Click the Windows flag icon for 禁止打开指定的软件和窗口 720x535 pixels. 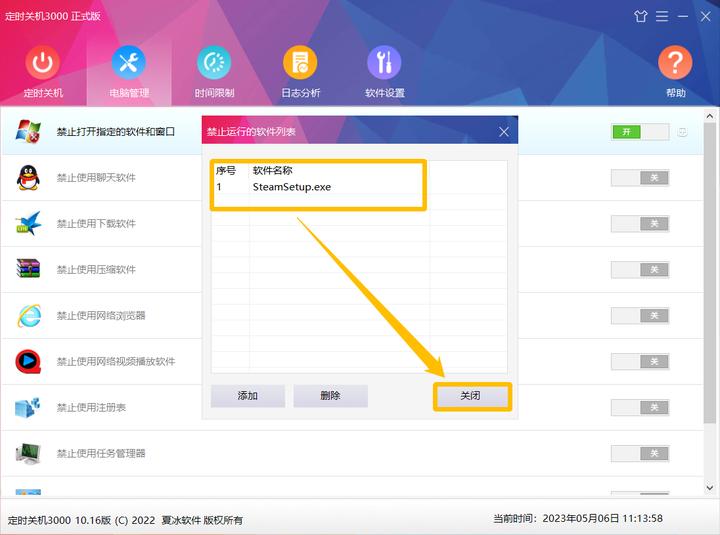(28, 131)
